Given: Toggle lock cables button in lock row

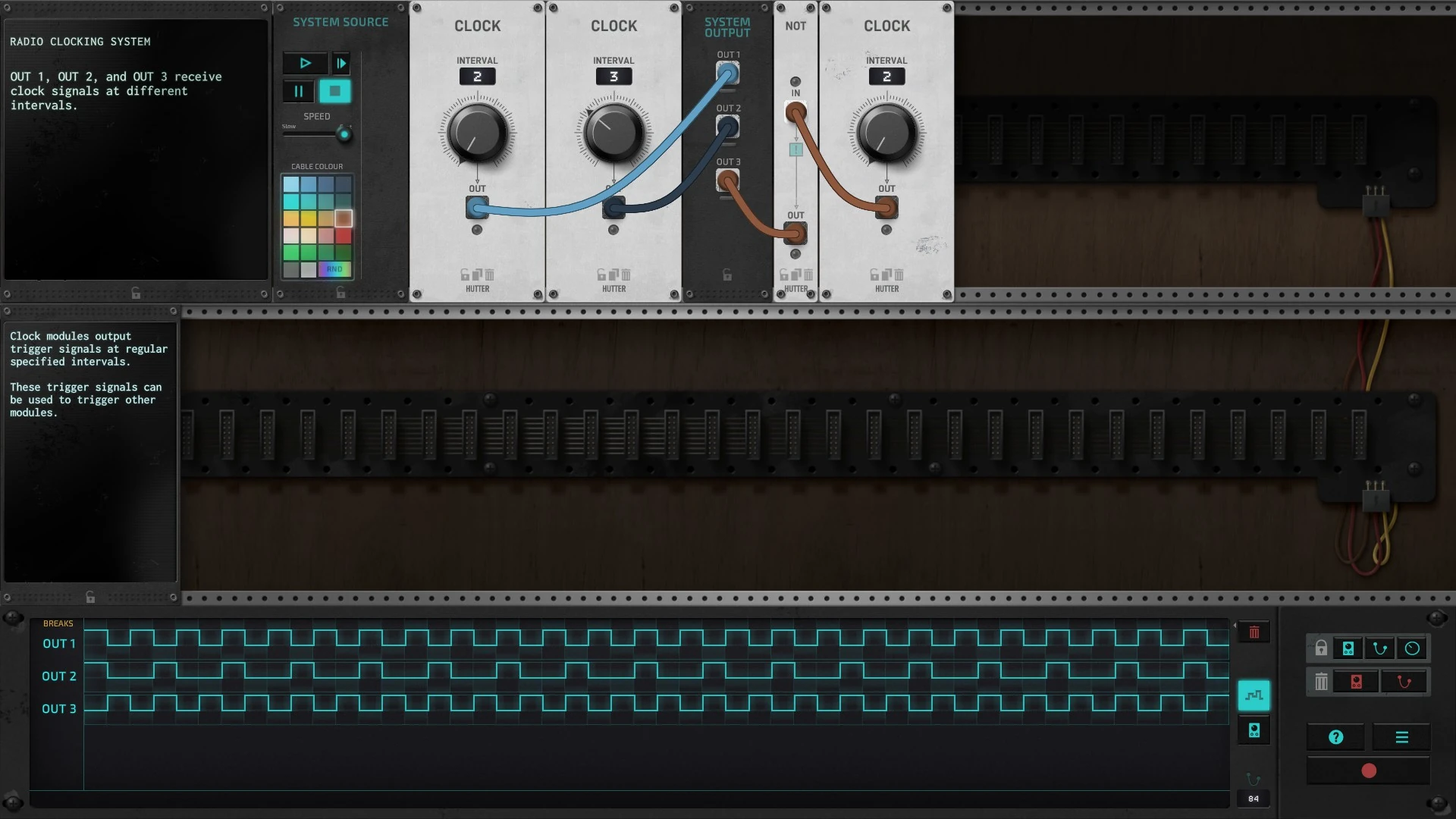Looking at the screenshot, I should pos(1380,648).
